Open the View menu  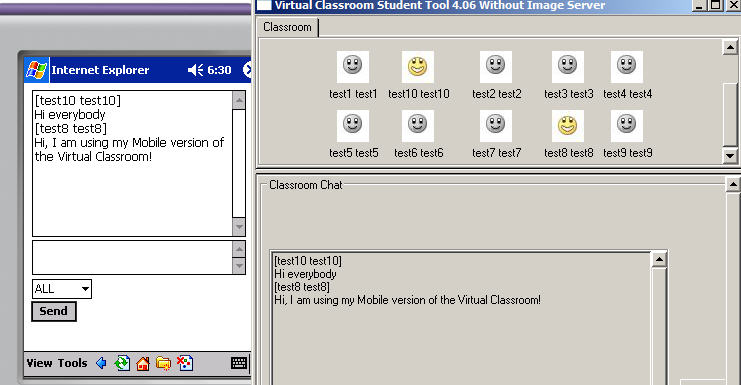click(x=39, y=363)
